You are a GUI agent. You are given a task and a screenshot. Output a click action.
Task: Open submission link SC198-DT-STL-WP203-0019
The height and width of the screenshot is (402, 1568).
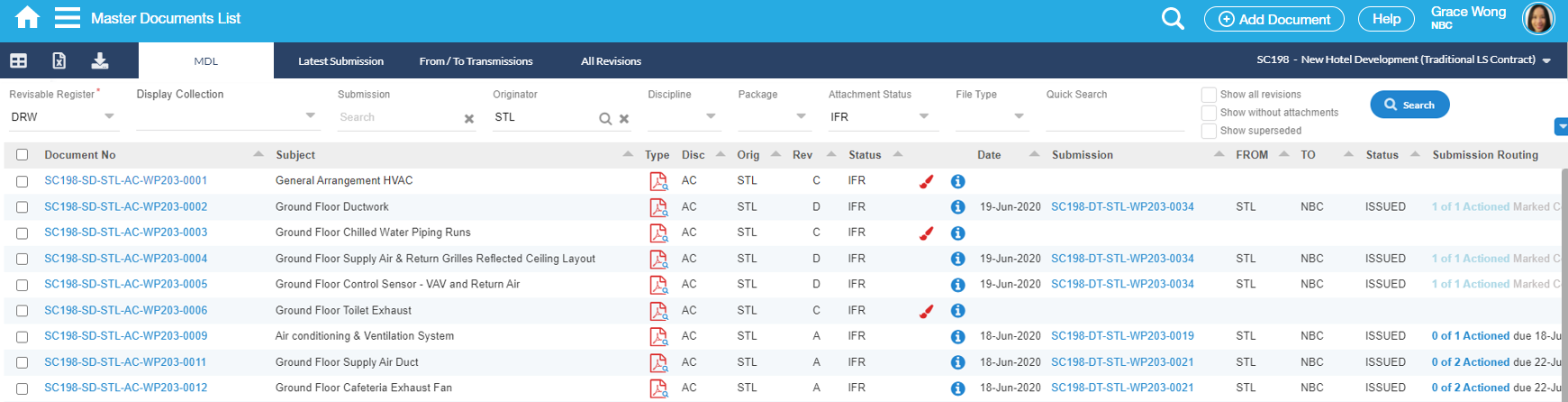[1122, 336]
